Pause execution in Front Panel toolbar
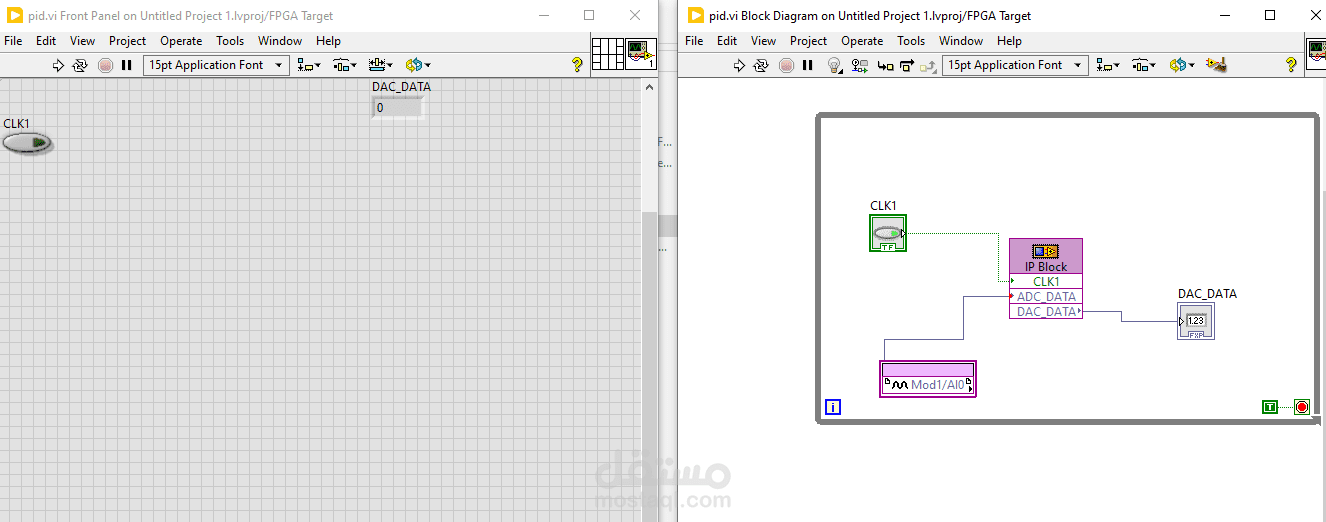The width and height of the screenshot is (1326, 522). tap(127, 65)
